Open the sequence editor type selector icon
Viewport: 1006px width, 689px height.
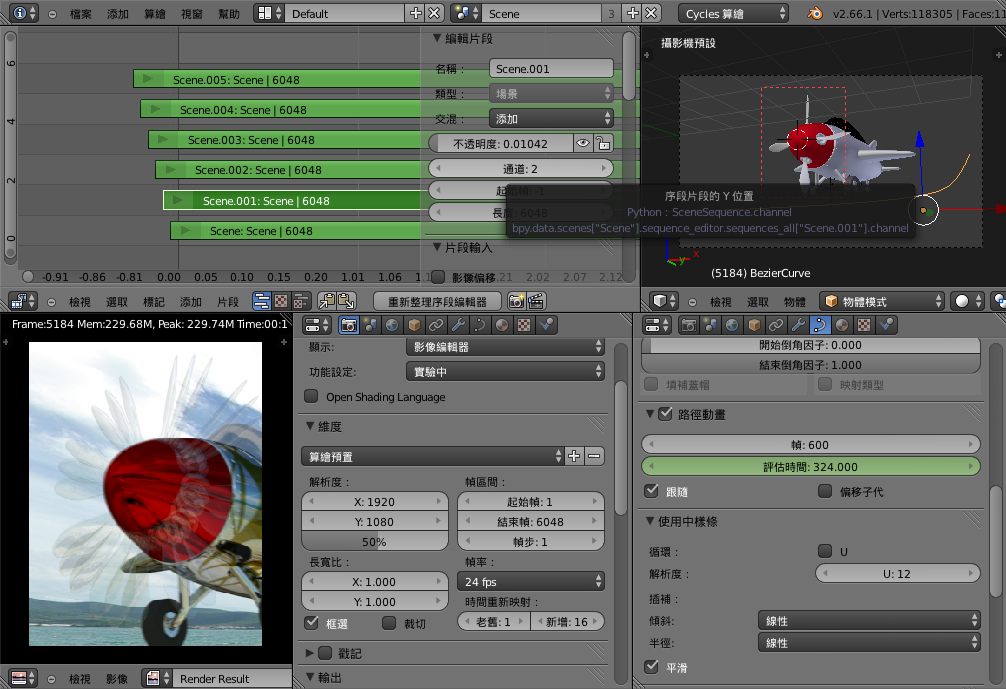pyautogui.click(x=24, y=301)
